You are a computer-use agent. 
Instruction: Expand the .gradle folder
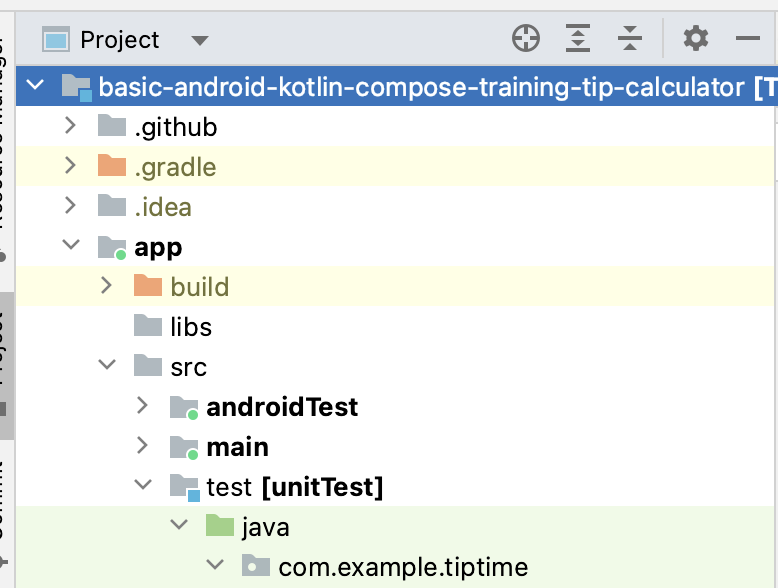(69, 166)
